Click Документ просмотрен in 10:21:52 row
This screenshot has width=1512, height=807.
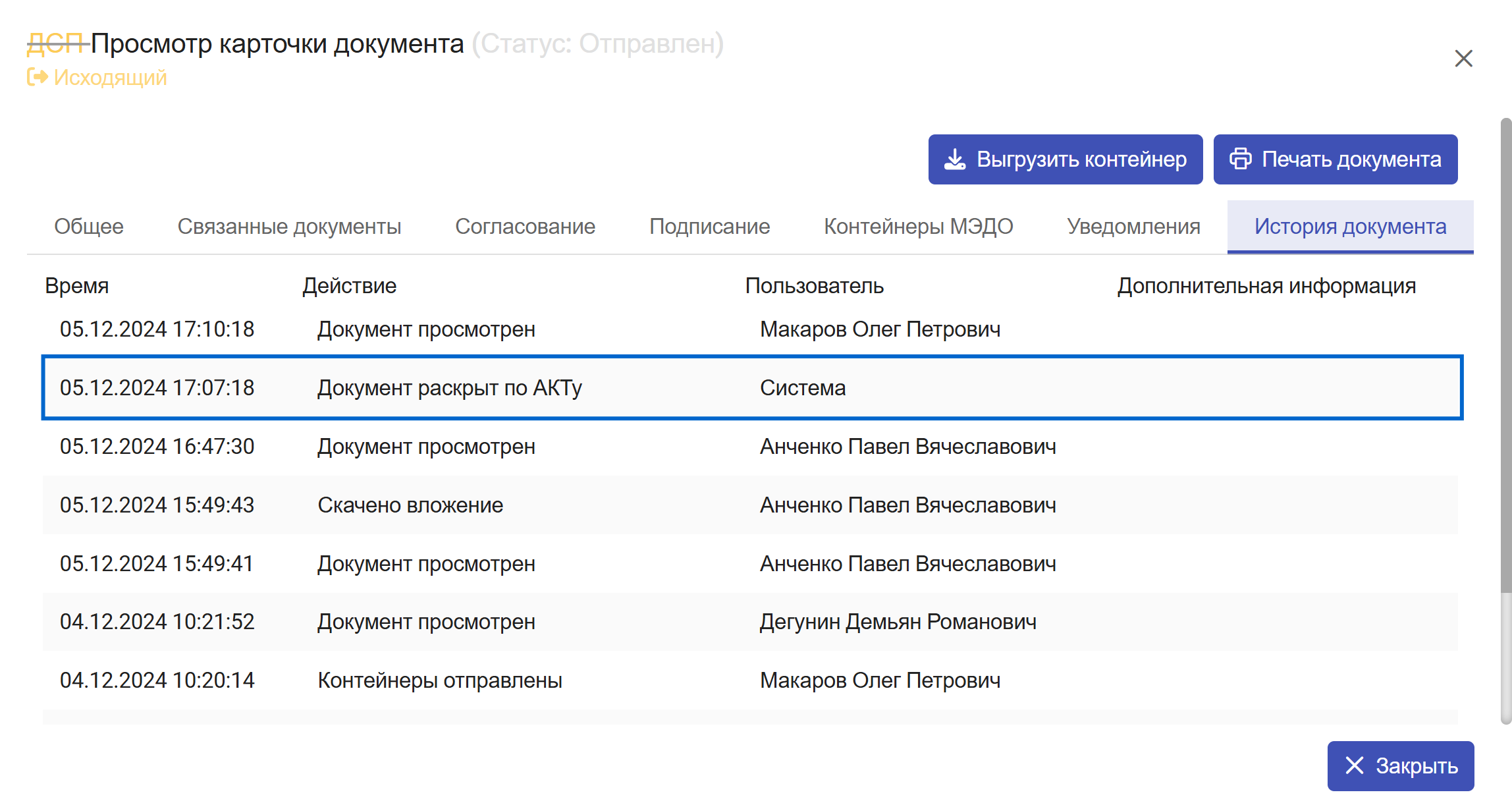426,622
